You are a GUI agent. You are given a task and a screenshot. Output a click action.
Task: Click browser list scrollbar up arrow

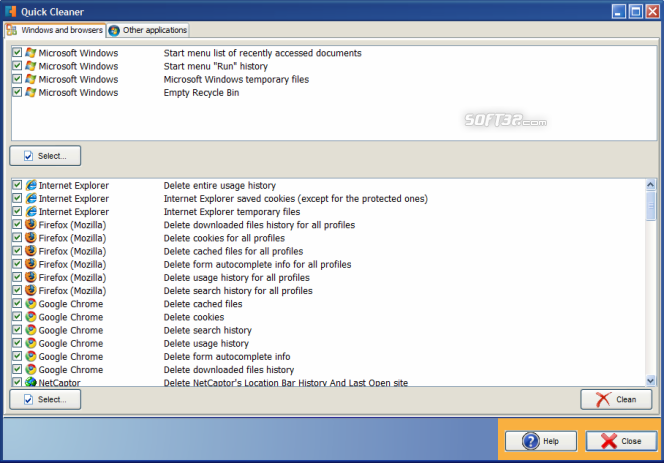pyautogui.click(x=650, y=184)
